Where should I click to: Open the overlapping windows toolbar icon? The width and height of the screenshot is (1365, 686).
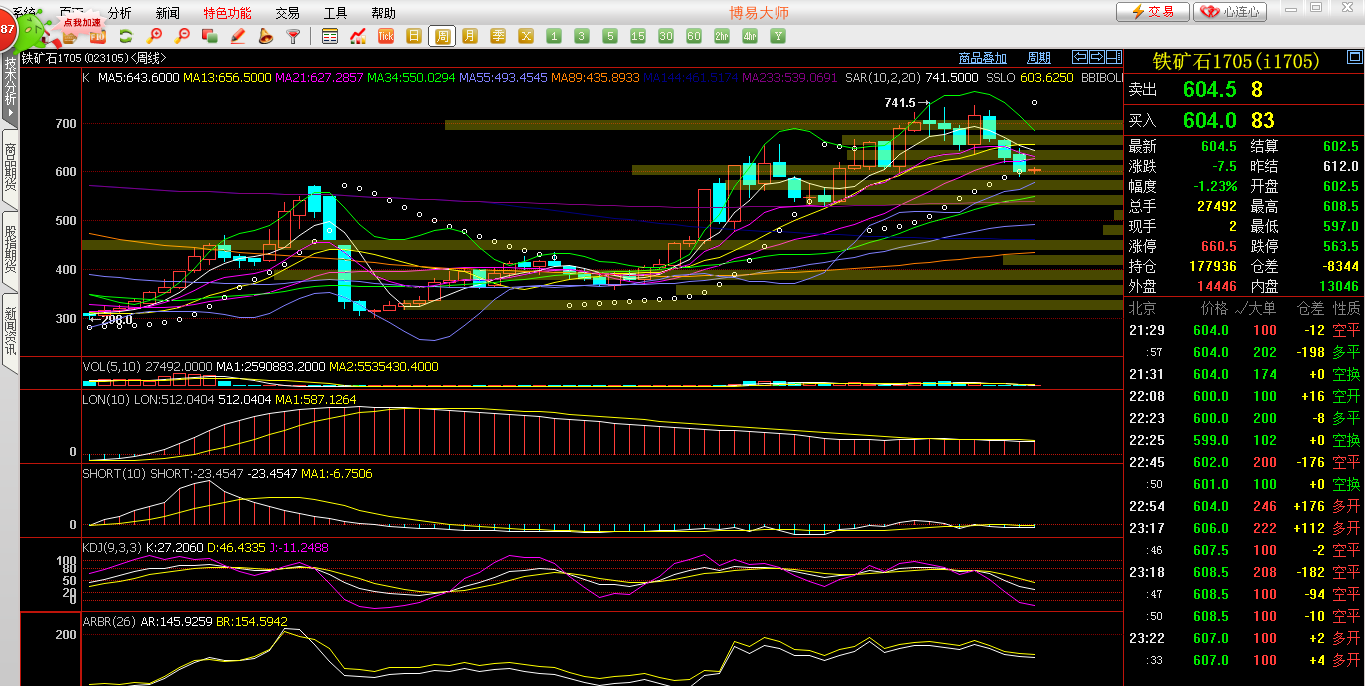(210, 36)
